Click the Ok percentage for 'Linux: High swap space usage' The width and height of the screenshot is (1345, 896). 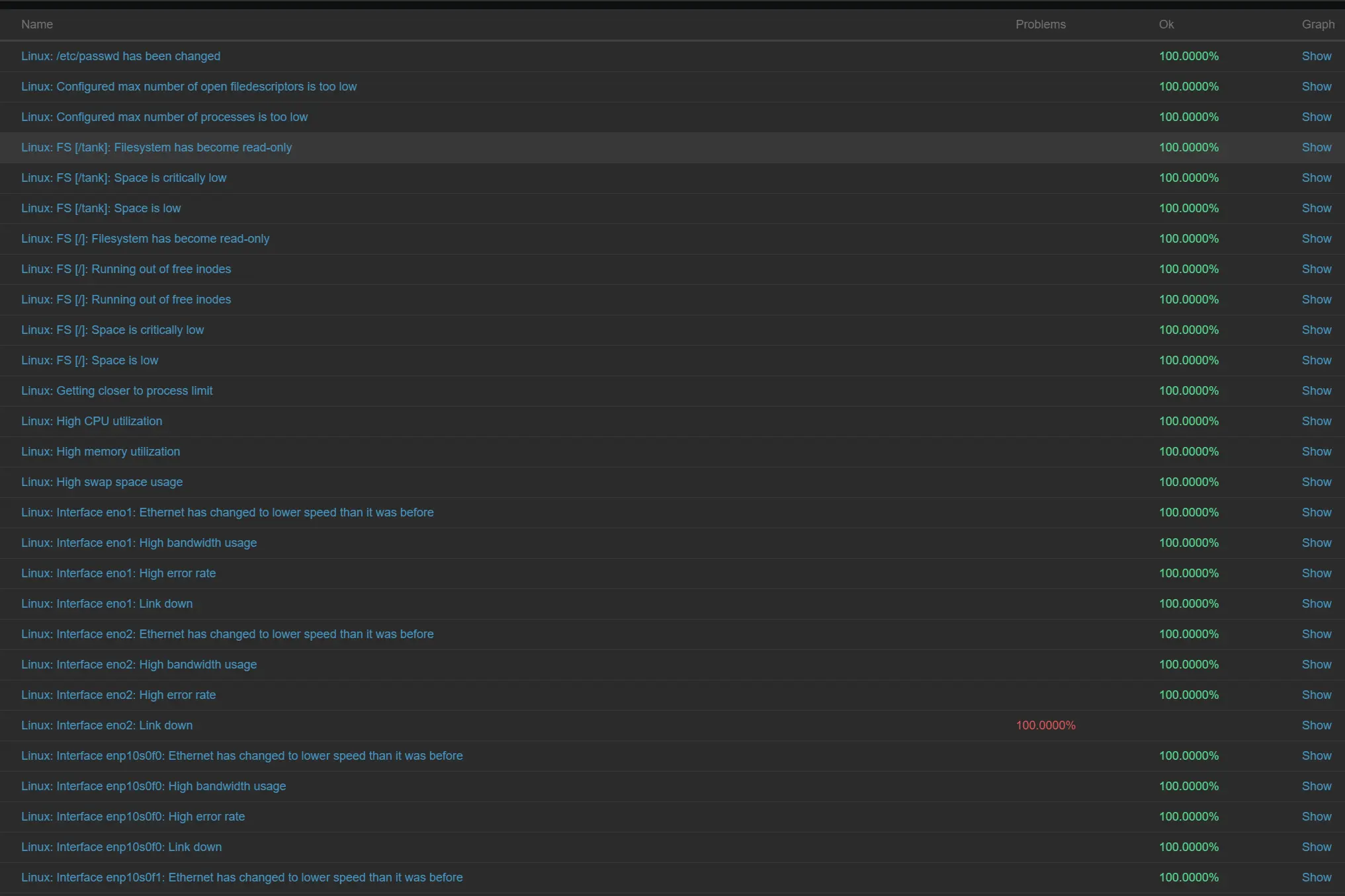(x=1188, y=481)
